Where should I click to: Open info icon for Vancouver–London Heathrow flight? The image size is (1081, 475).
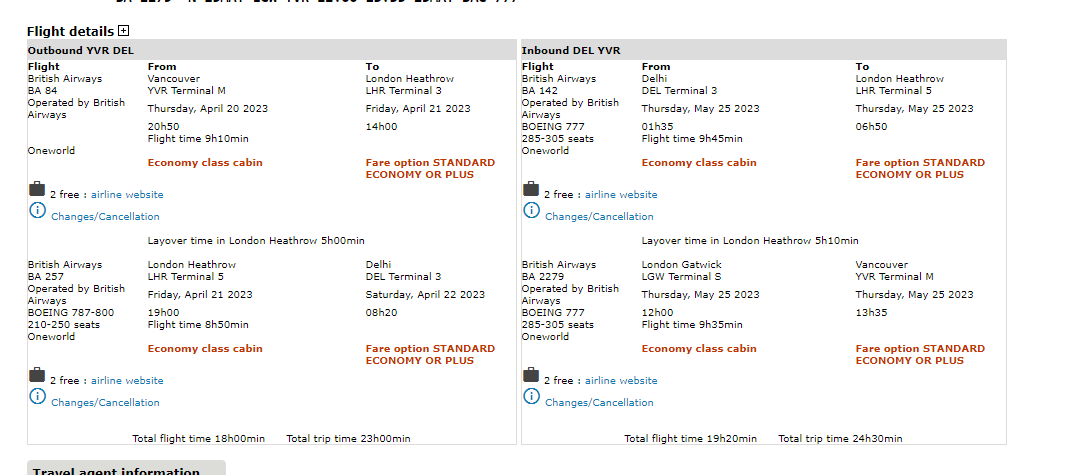click(37, 210)
